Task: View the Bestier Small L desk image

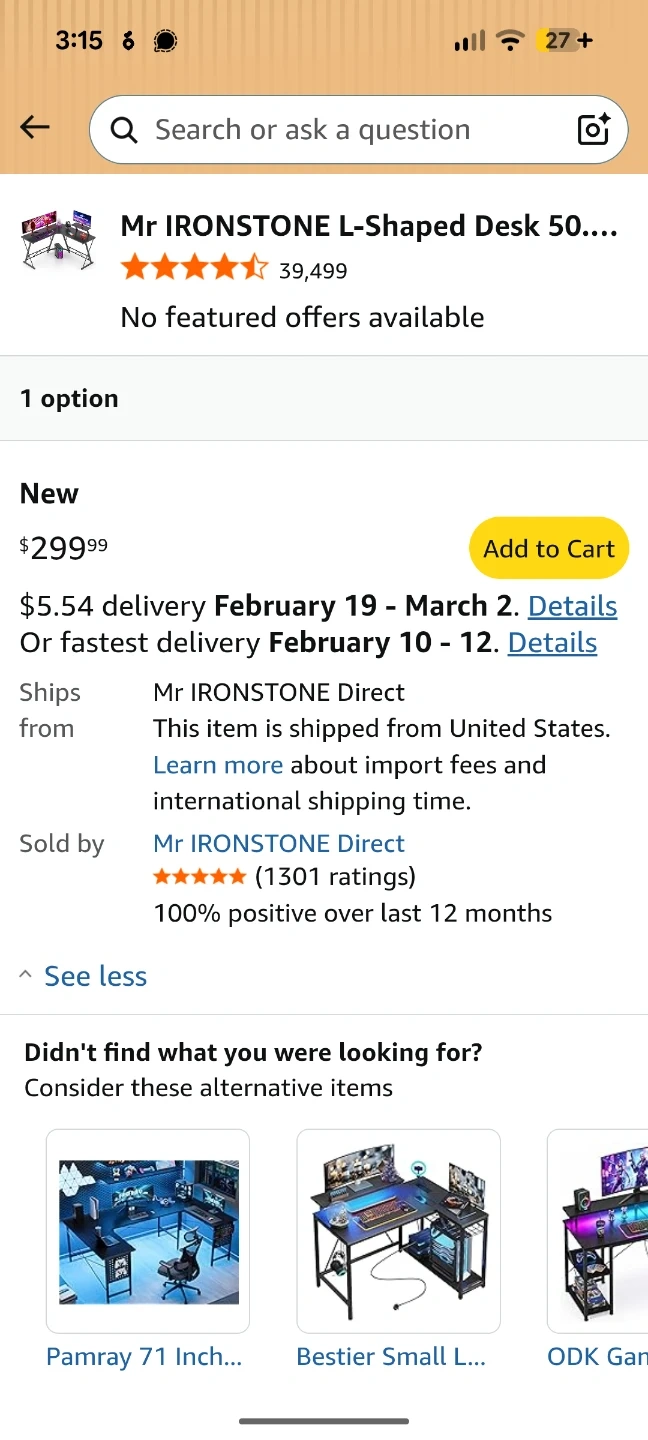Action: pyautogui.click(x=398, y=1231)
